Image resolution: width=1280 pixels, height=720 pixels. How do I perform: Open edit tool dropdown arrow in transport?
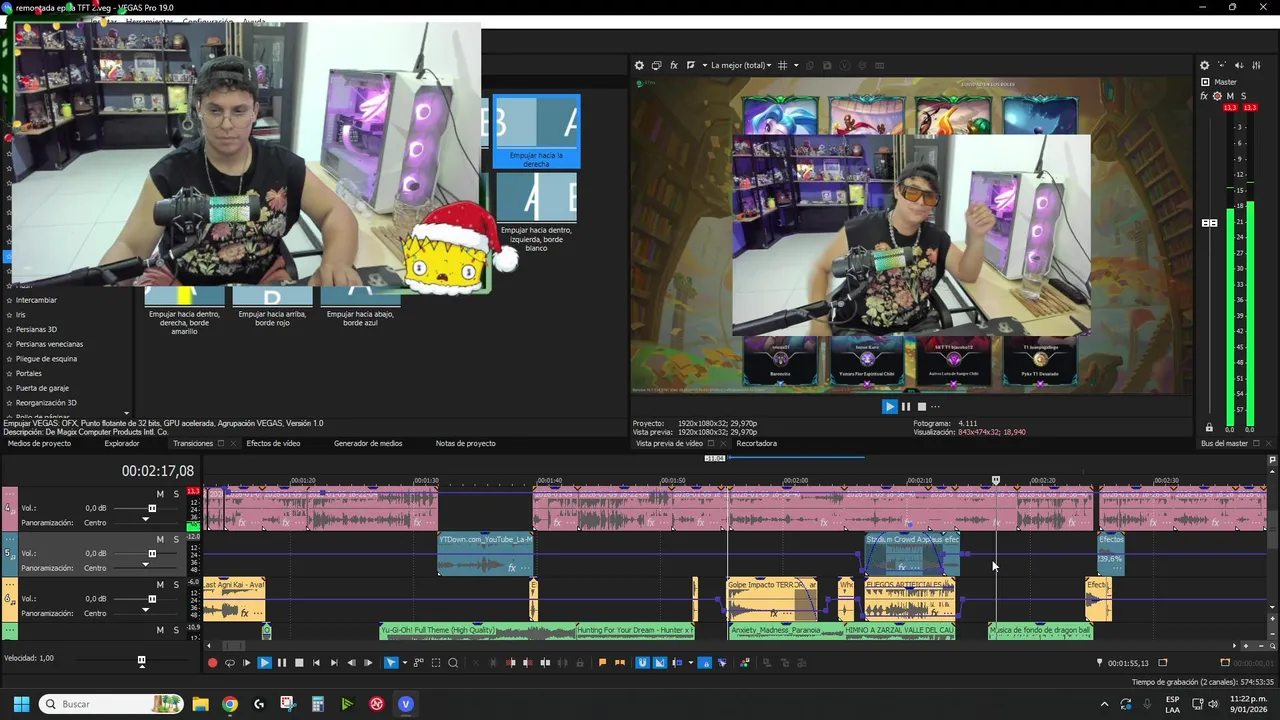[403, 662]
